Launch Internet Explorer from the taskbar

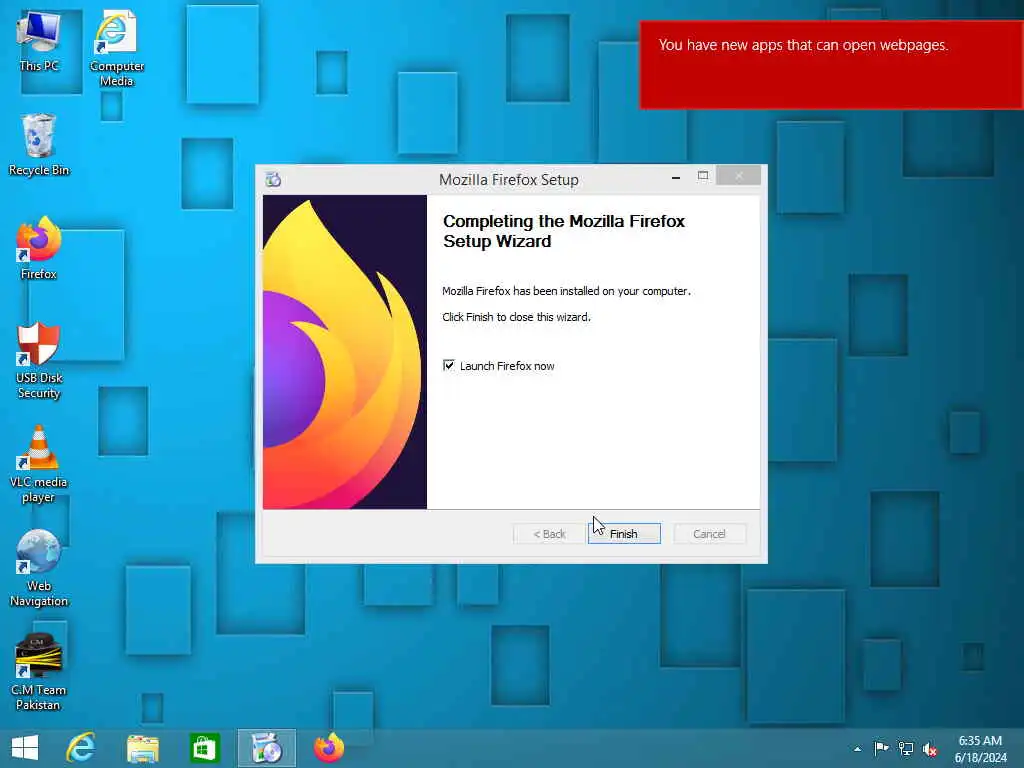coord(81,748)
